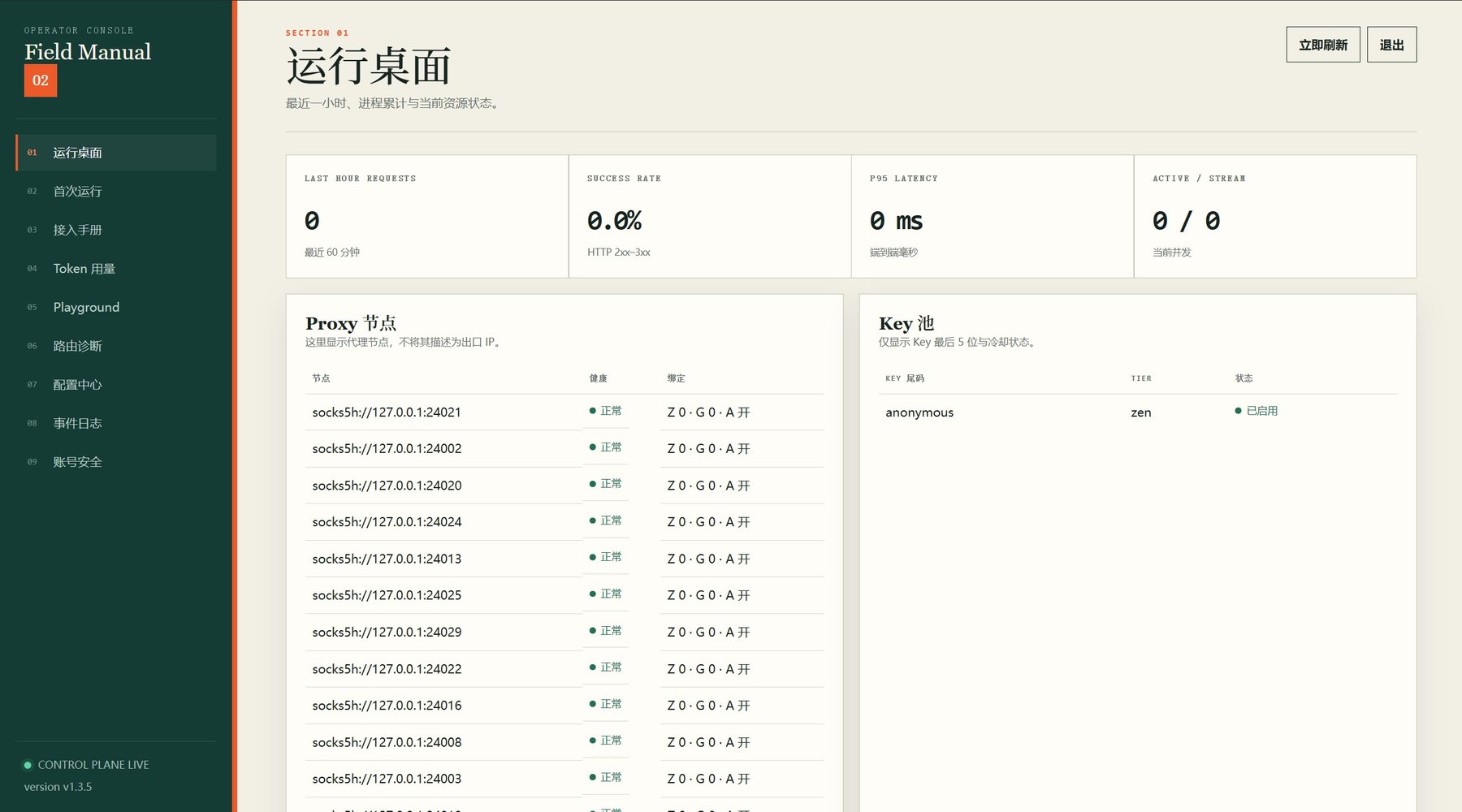Select node socks5h://127.0.0.1:24025
Image resolution: width=1462 pixels, height=812 pixels.
387,595
